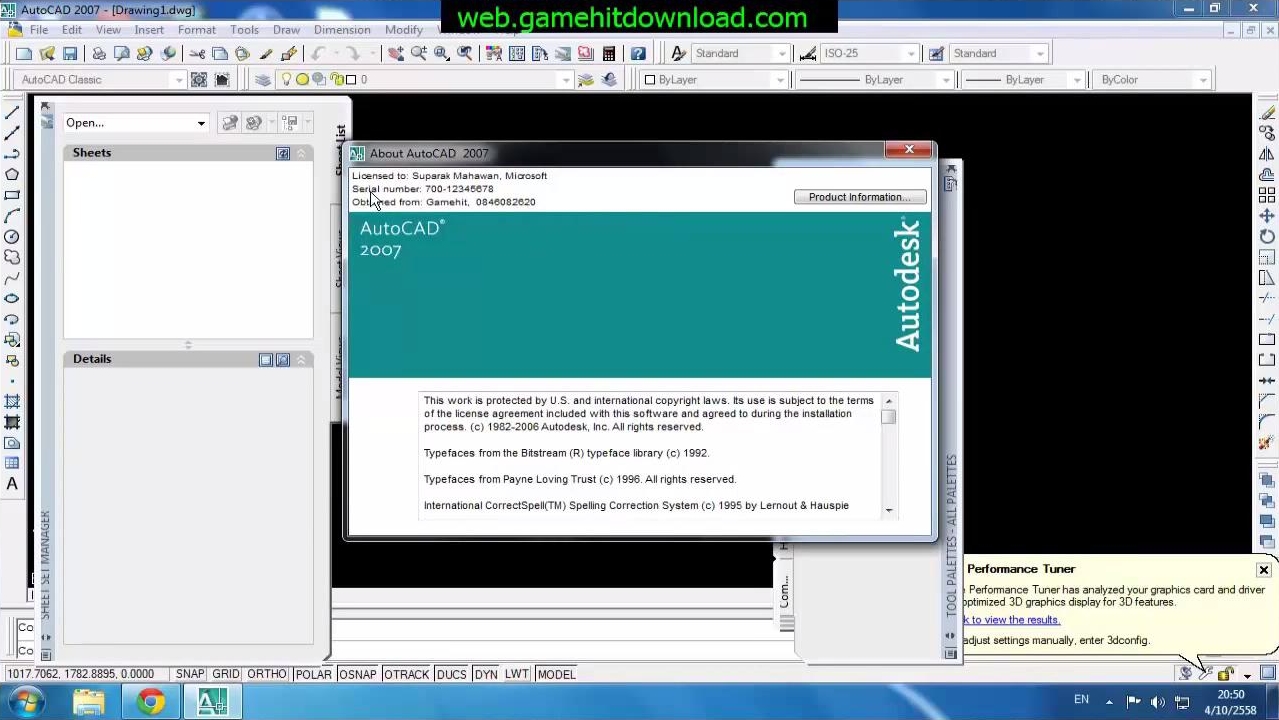The width and height of the screenshot is (1279, 720).
Task: Click the Match Properties brush icon
Action: pyautogui.click(x=289, y=53)
